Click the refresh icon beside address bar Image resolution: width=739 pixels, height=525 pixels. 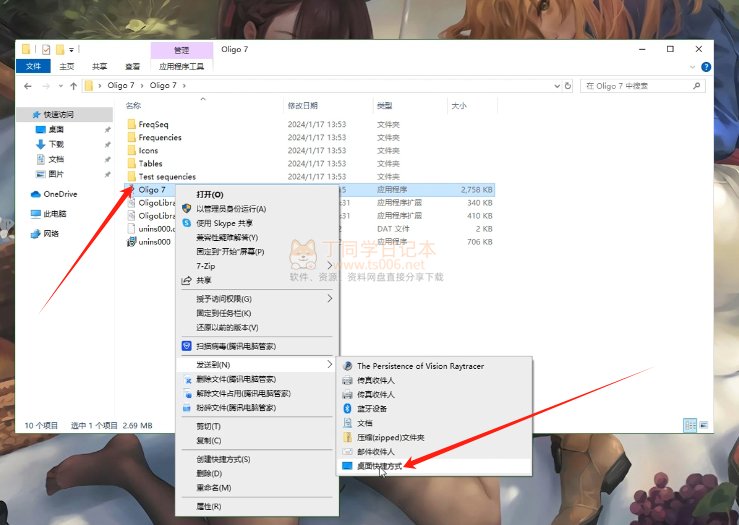pyautogui.click(x=568, y=86)
